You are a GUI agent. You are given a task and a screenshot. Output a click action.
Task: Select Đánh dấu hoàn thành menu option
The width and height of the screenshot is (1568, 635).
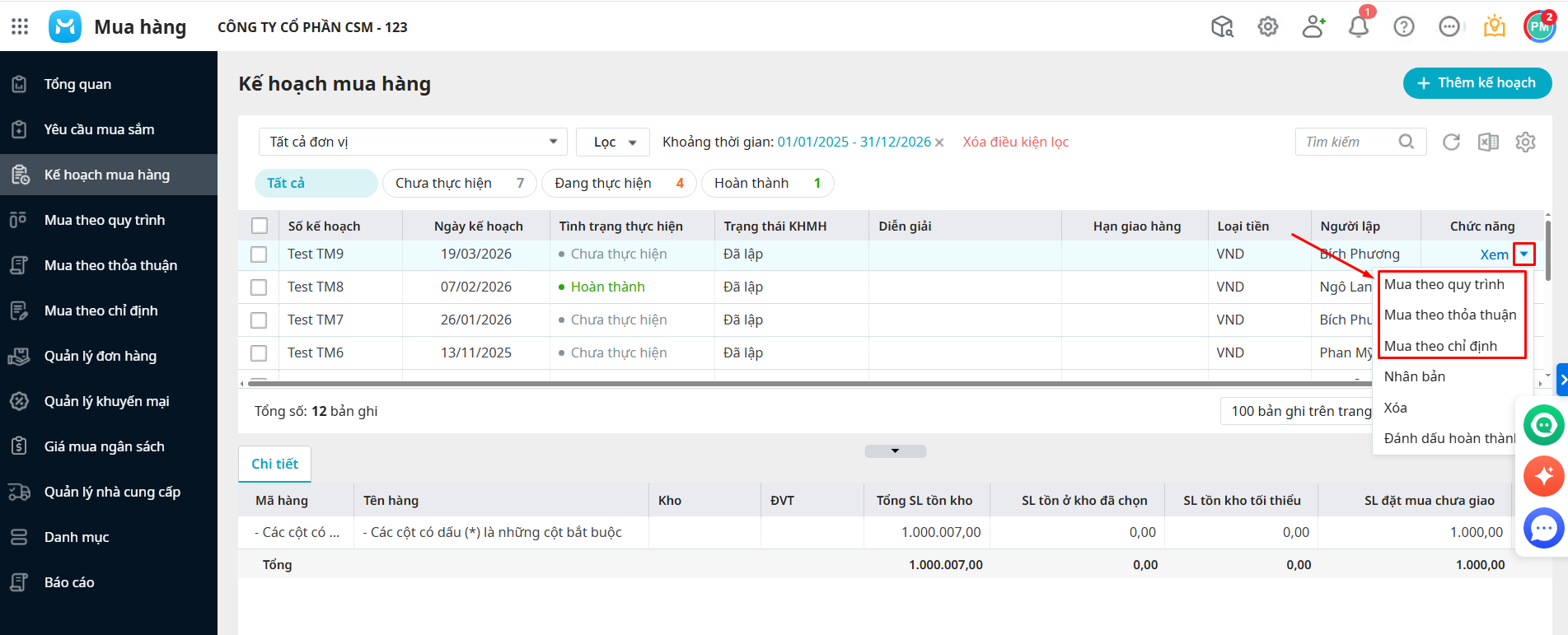click(1449, 438)
